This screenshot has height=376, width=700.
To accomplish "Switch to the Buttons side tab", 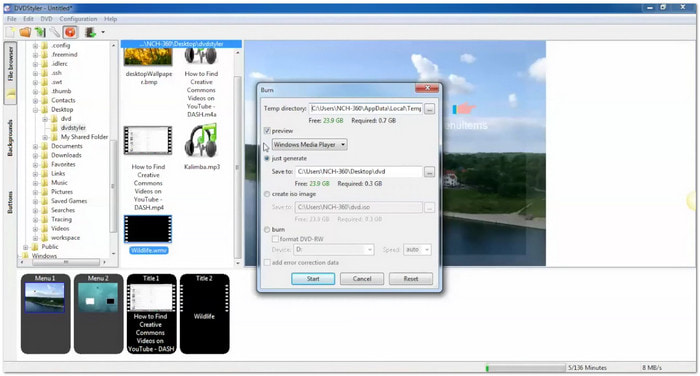I will pos(10,202).
